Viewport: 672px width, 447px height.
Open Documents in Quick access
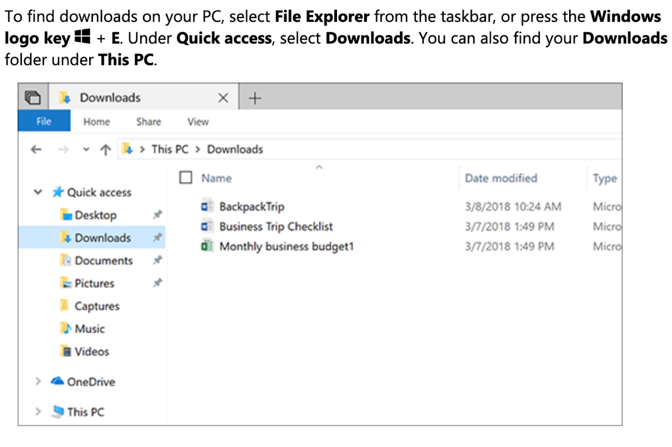click(104, 261)
